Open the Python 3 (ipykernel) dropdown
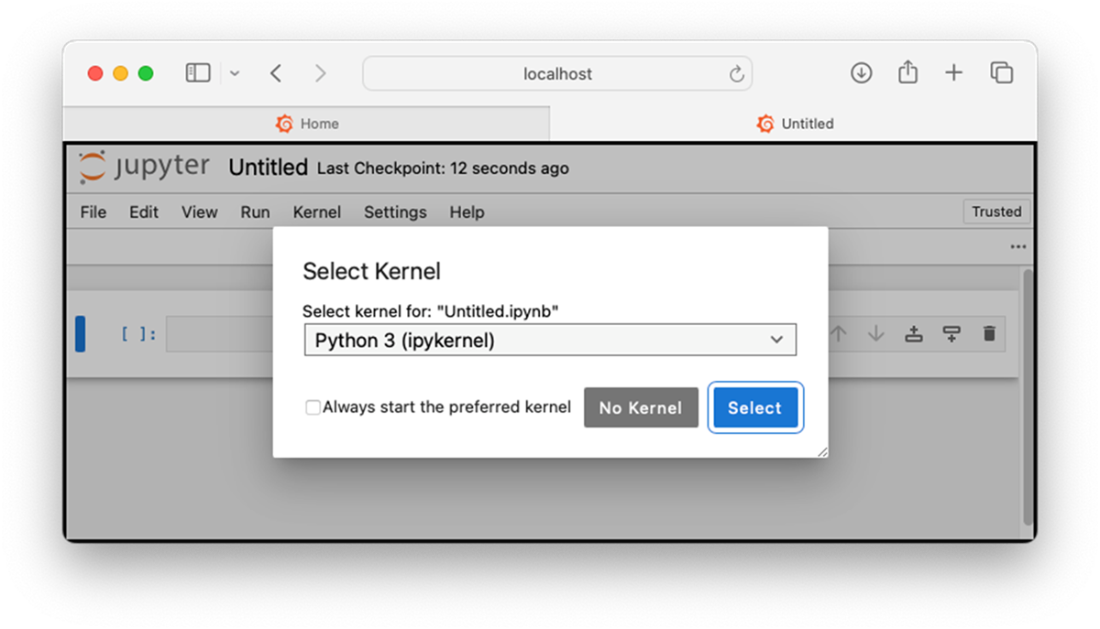 pyautogui.click(x=550, y=340)
